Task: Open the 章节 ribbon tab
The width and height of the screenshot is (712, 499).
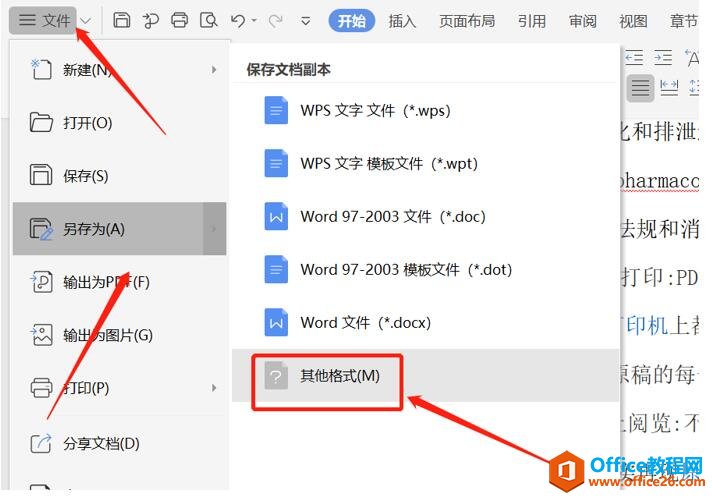Action: 683,21
